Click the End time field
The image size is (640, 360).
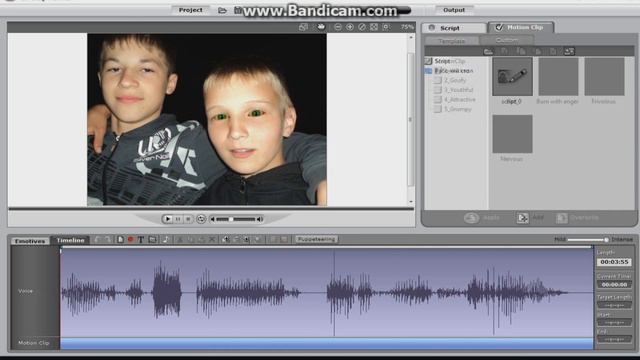[614, 339]
